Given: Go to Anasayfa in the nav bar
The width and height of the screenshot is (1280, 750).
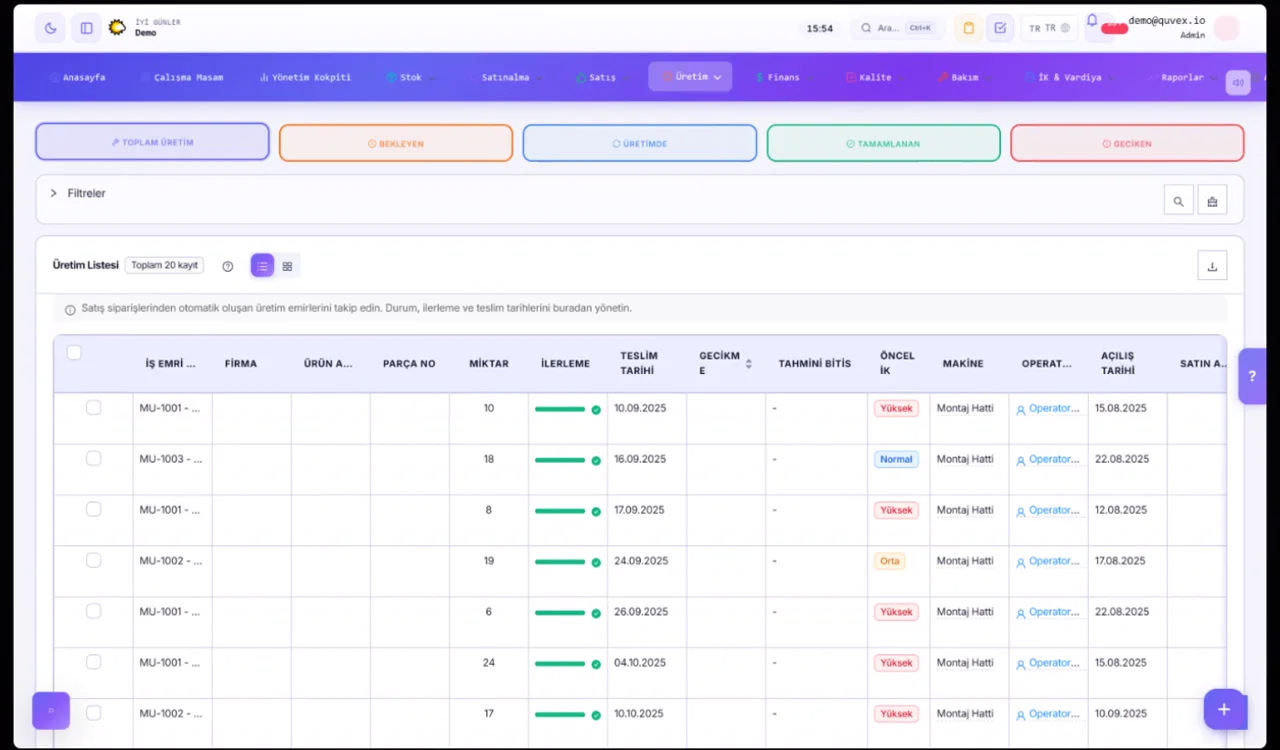Looking at the screenshot, I should click(77, 77).
